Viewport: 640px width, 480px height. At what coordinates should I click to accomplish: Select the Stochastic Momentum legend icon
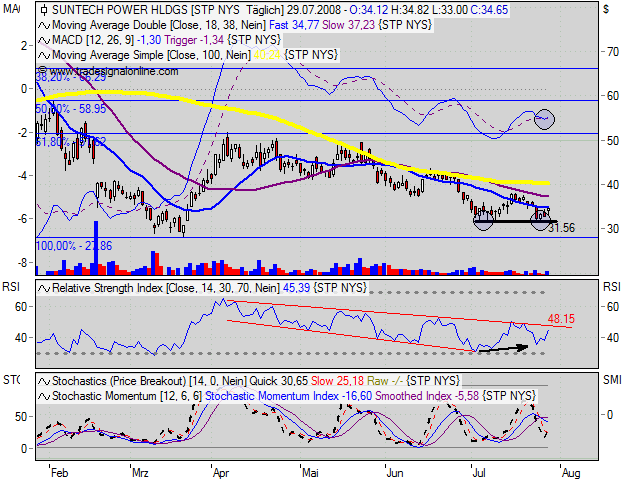pyautogui.click(x=43, y=397)
